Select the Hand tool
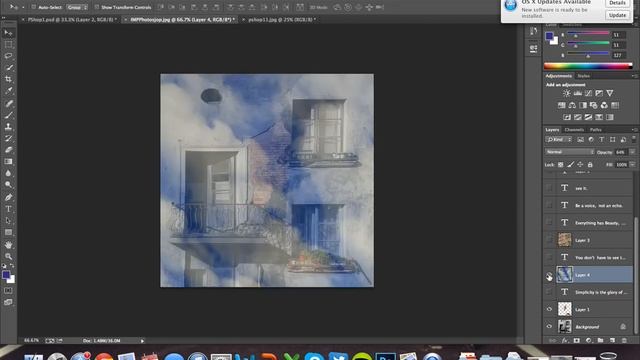This screenshot has width=640, height=360. pyautogui.click(x=8, y=245)
